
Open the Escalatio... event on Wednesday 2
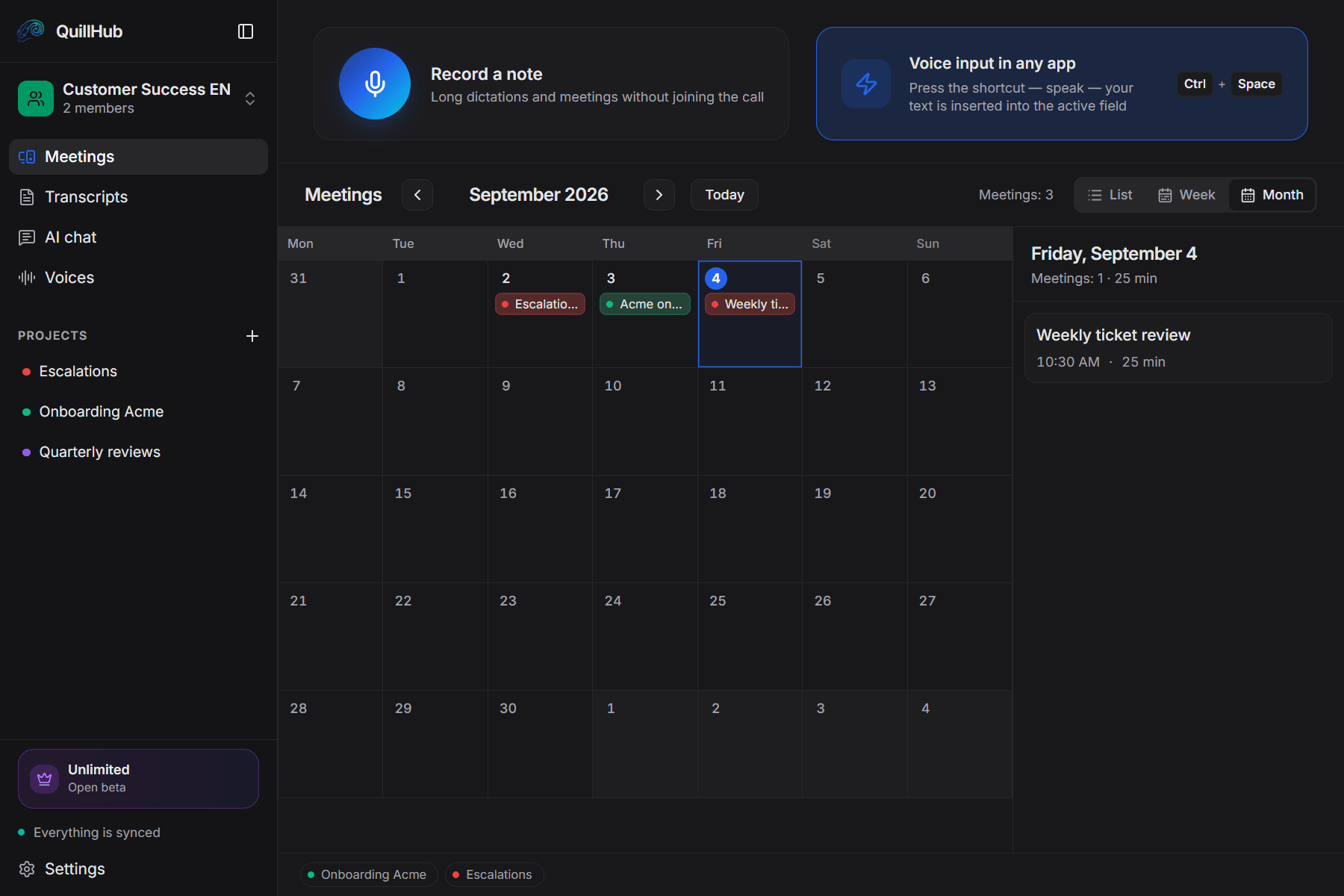pos(540,304)
